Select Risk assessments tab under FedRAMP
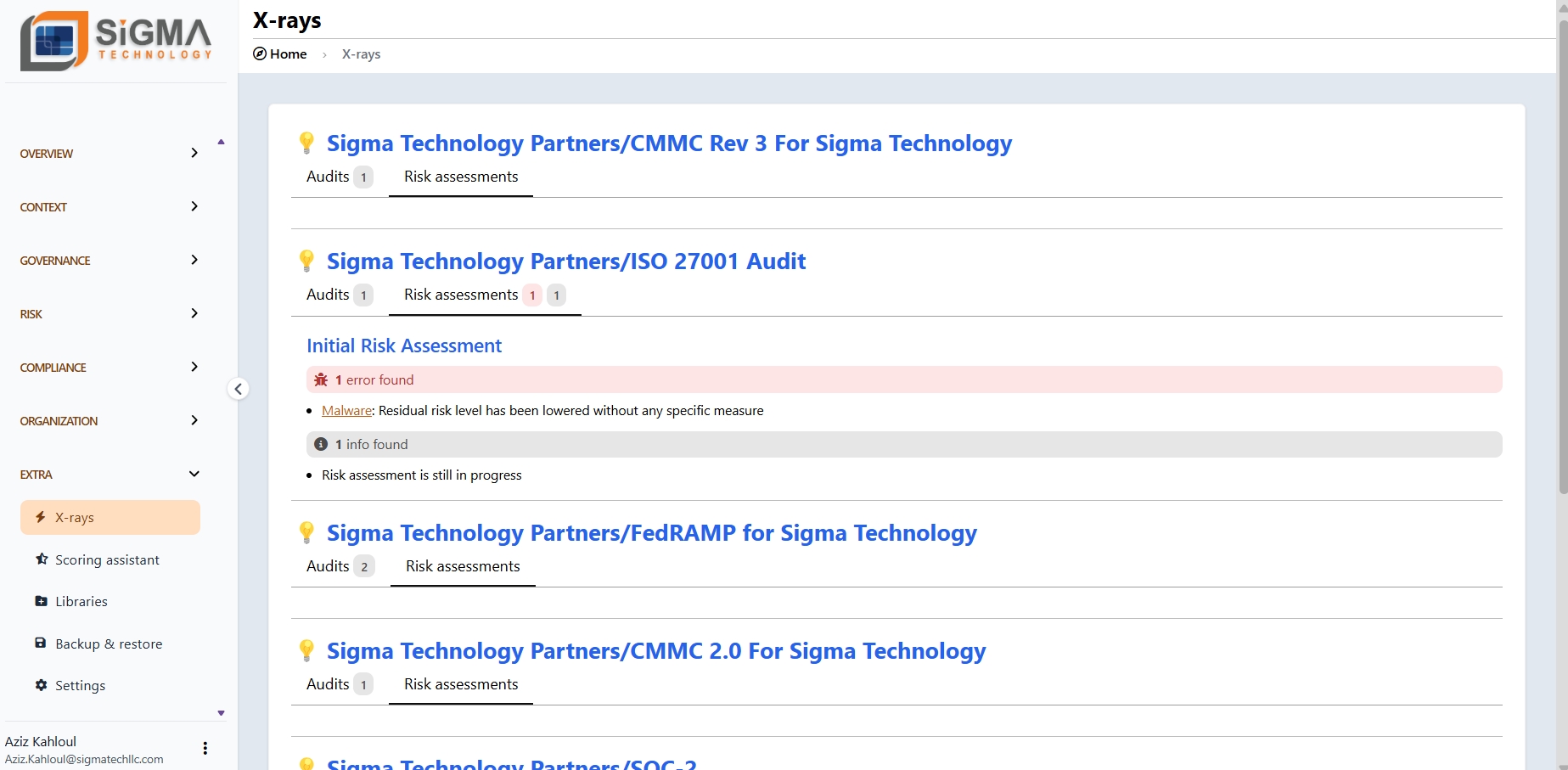The width and height of the screenshot is (1568, 770). pos(463,566)
